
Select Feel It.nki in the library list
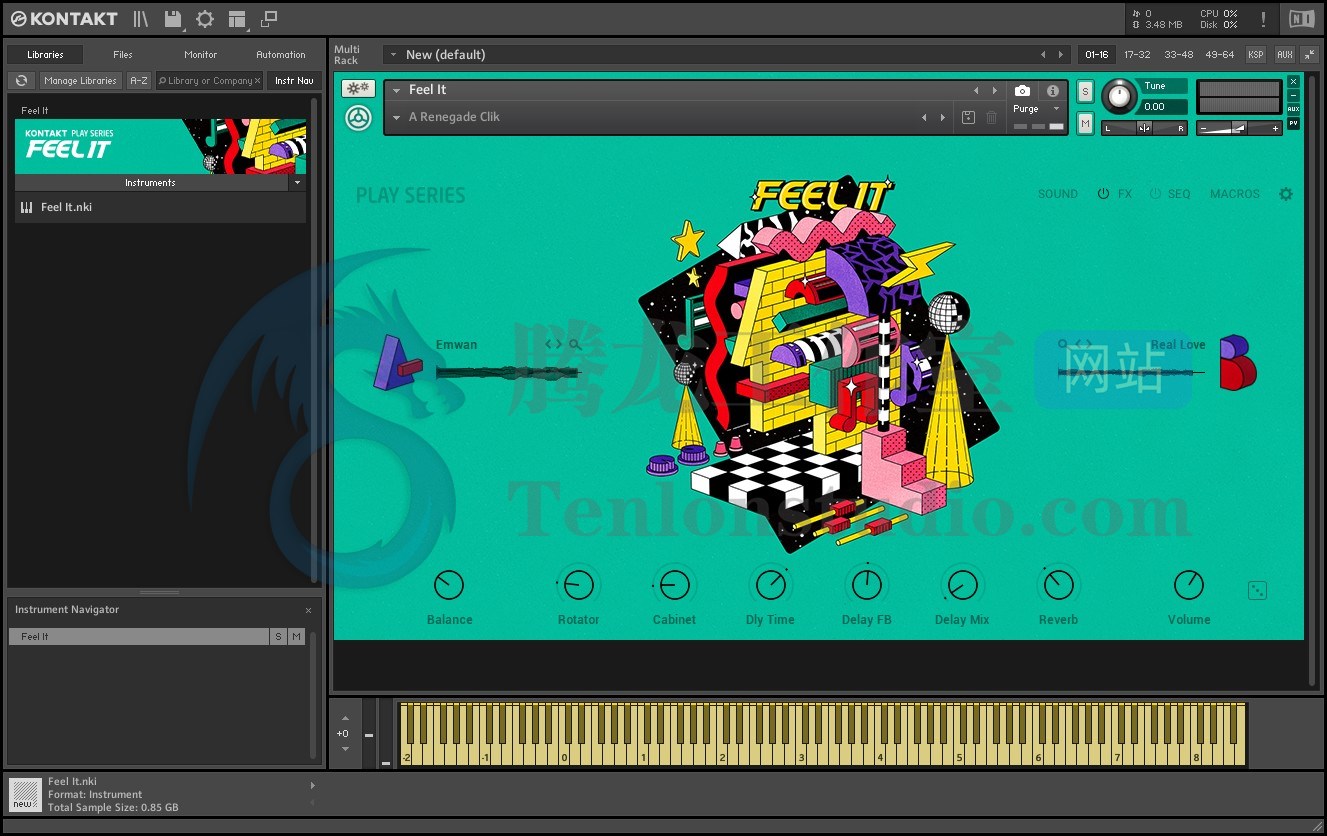[x=160, y=207]
